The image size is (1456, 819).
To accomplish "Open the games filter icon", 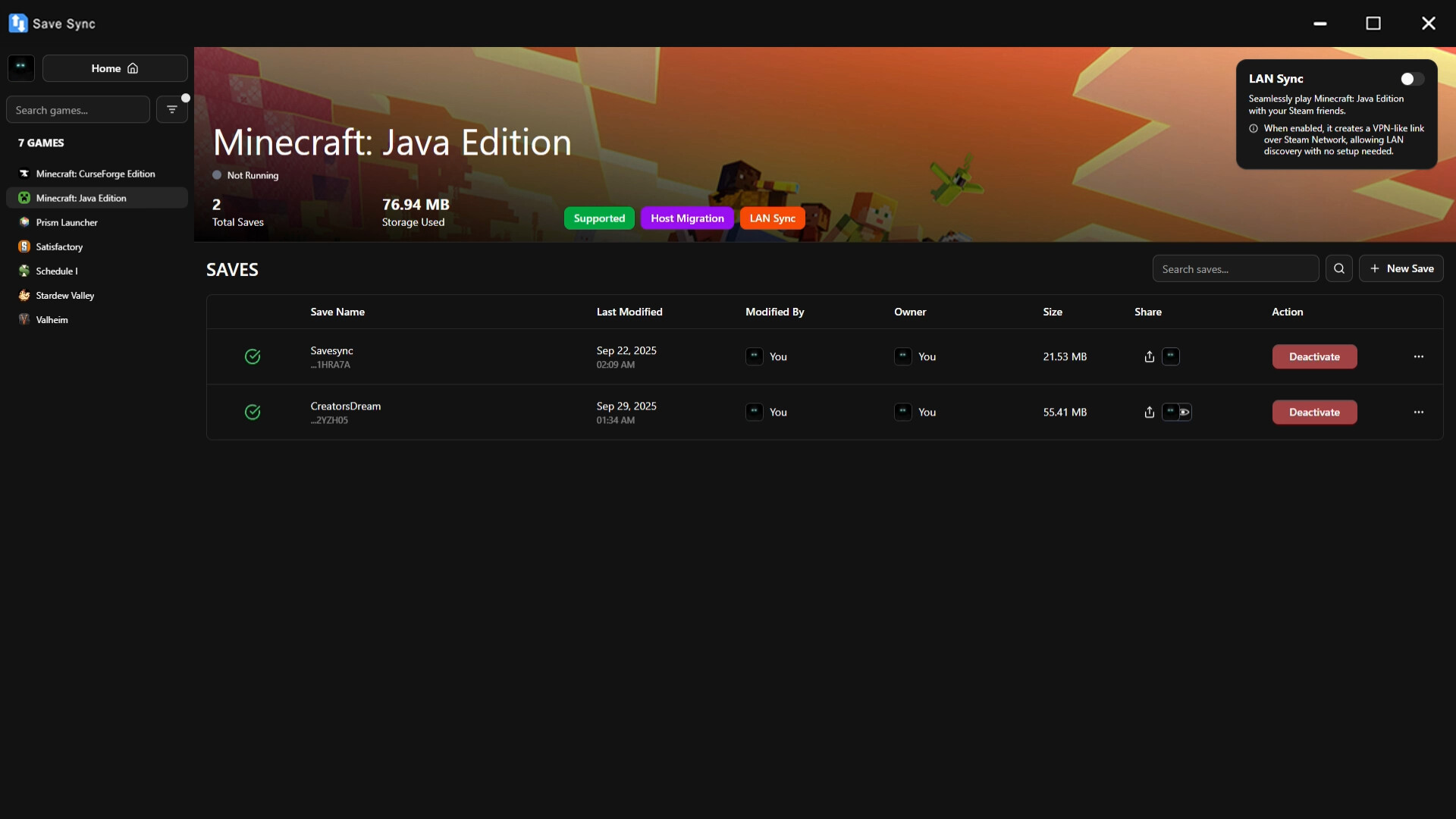I will pyautogui.click(x=171, y=109).
